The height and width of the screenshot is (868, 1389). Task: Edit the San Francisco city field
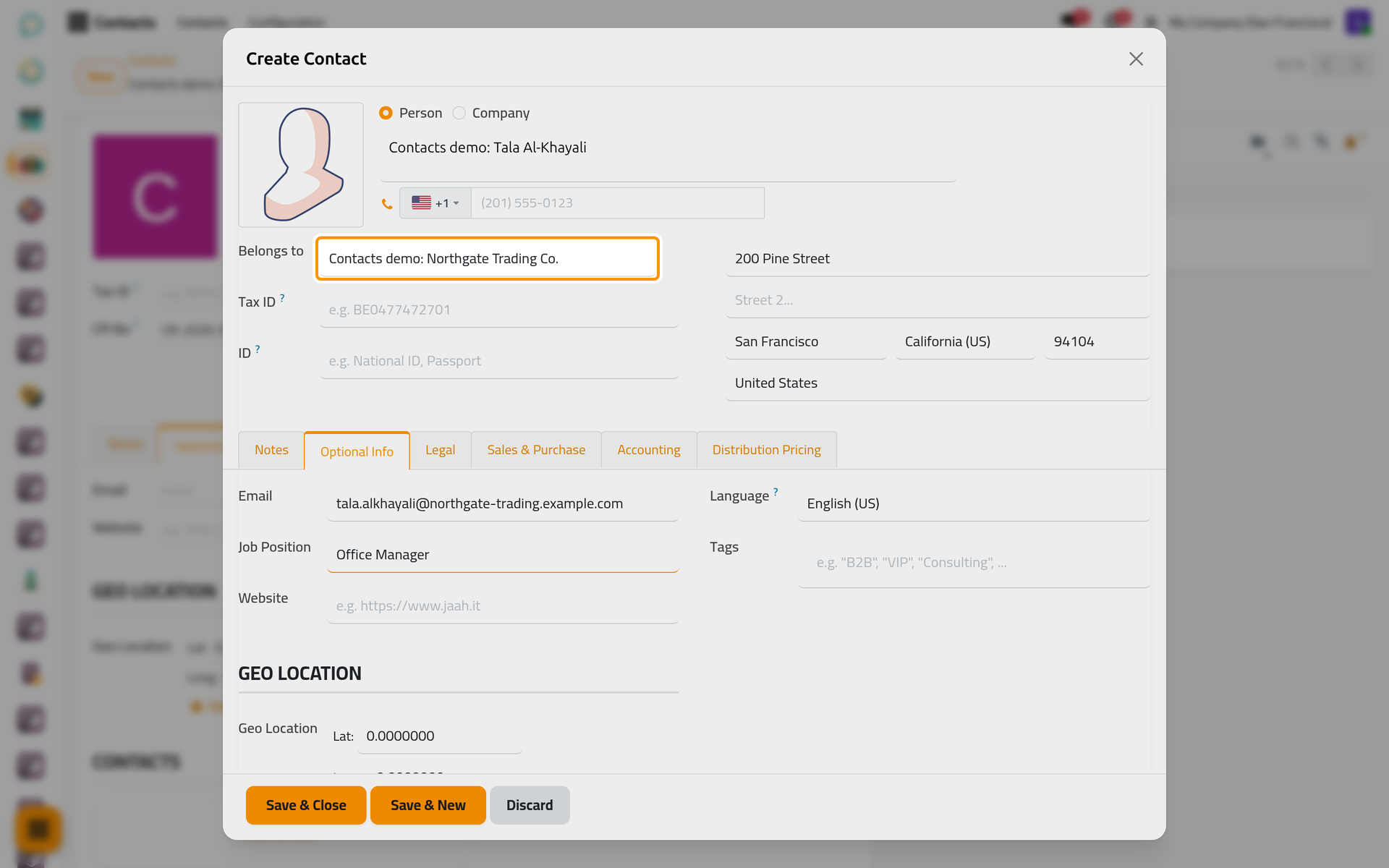click(x=807, y=341)
